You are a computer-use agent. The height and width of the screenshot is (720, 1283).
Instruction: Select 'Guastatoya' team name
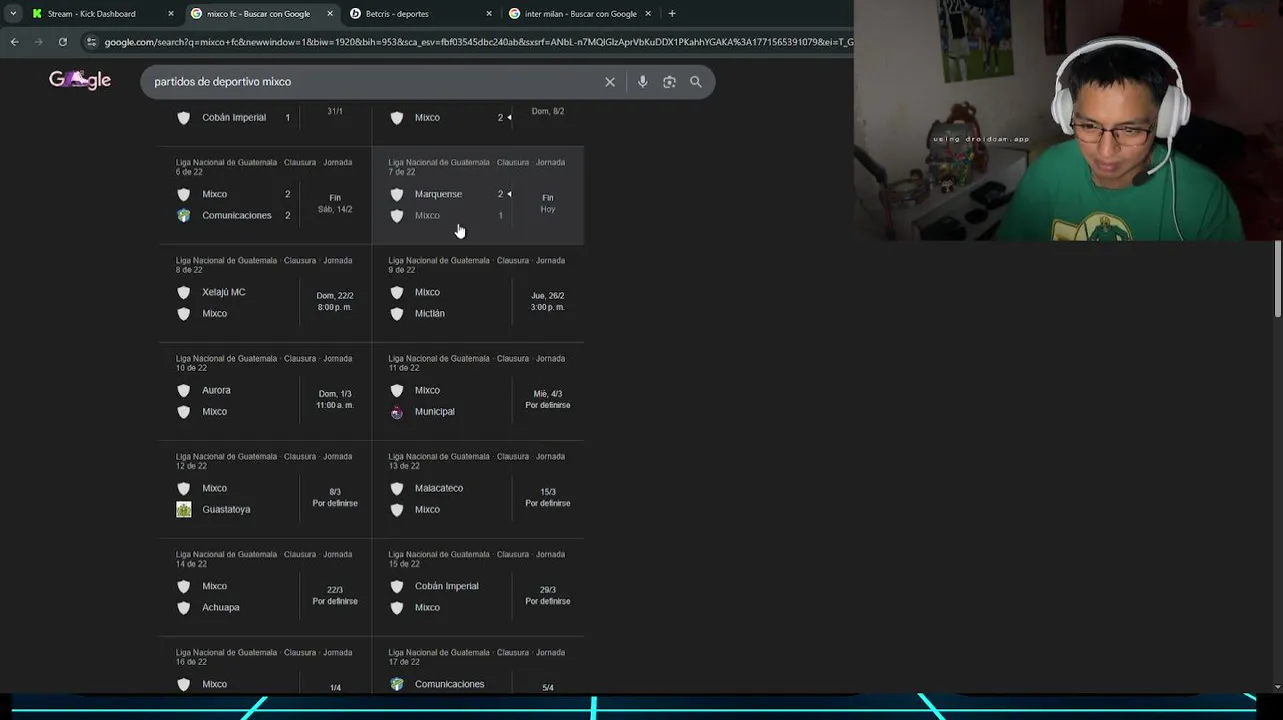tap(226, 510)
